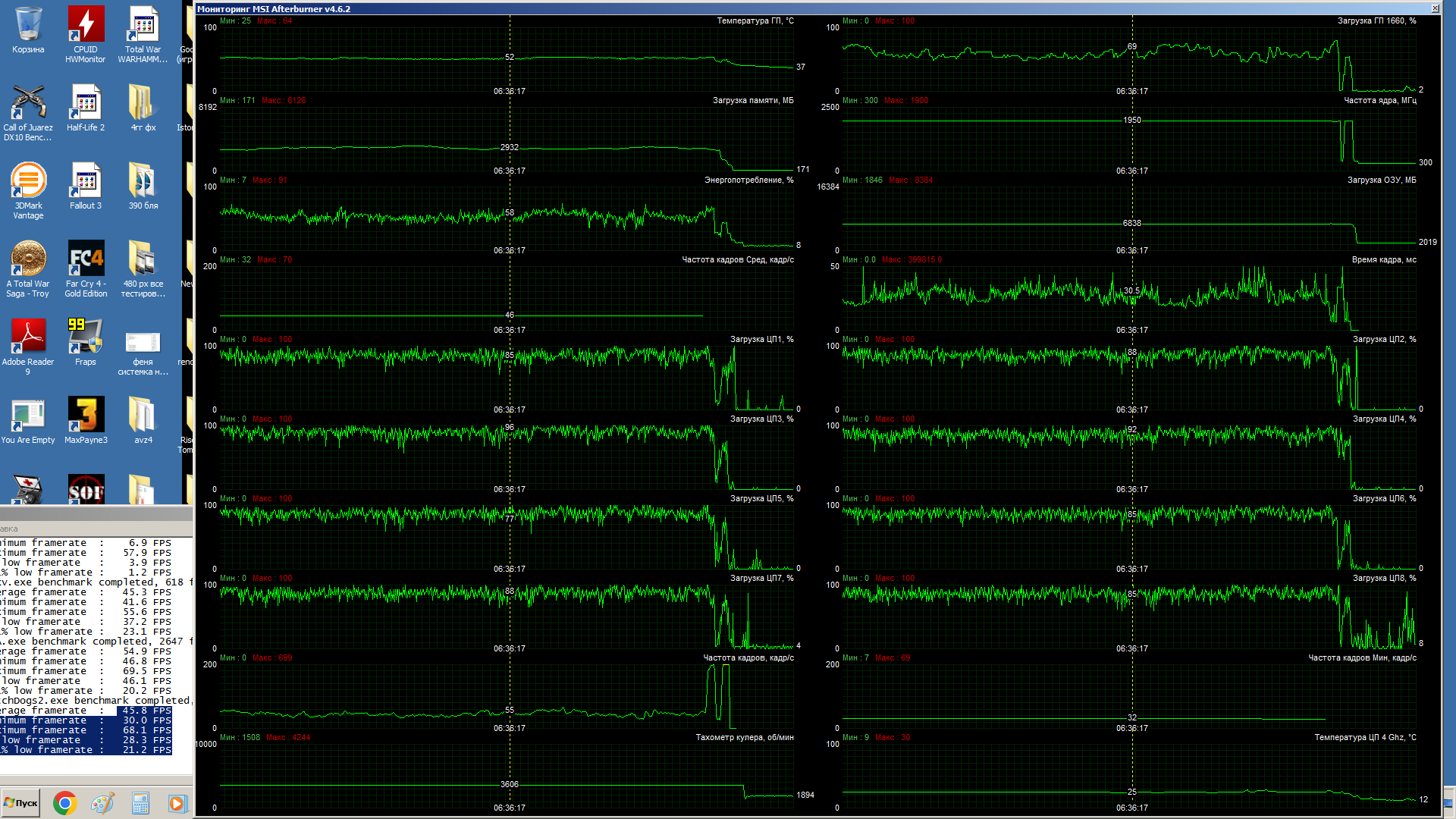Click the Пуск start button

(20, 803)
